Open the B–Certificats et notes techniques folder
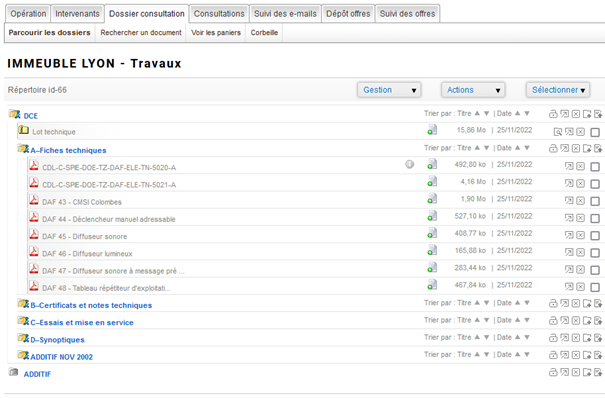The height and width of the screenshot is (398, 605). click(91, 305)
